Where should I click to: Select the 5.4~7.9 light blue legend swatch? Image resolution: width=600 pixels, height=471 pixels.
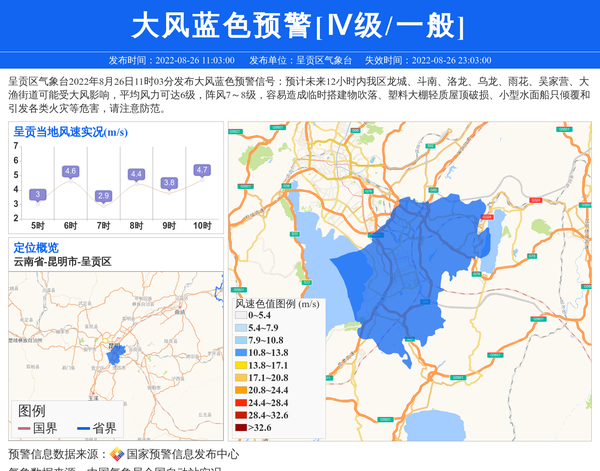(240, 328)
